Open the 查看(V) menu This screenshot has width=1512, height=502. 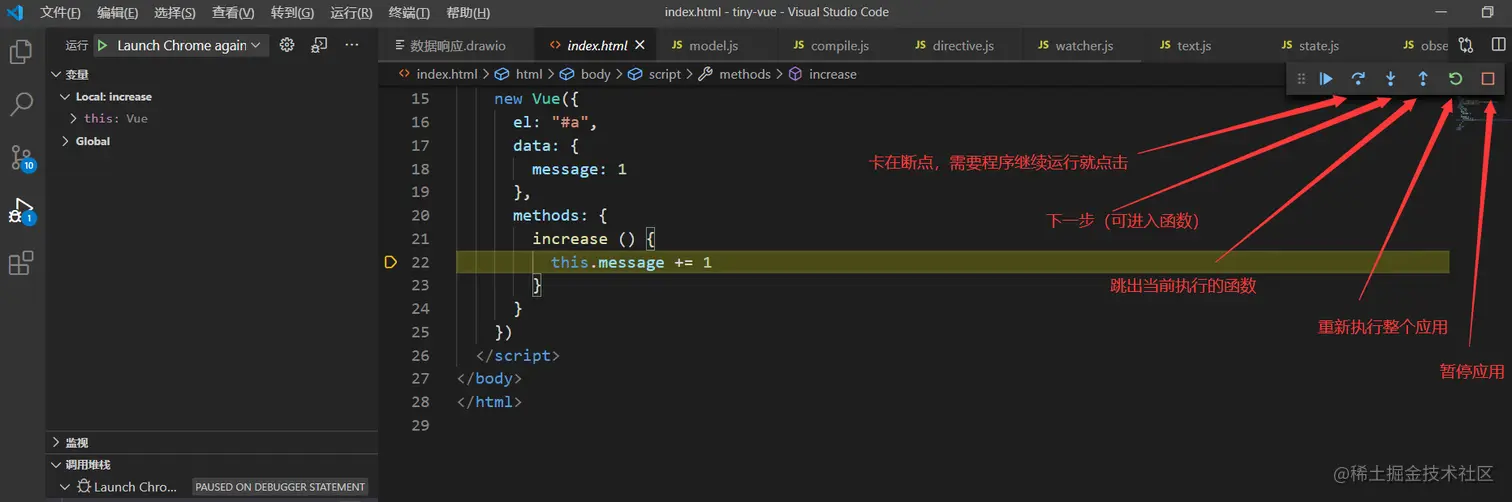pyautogui.click(x=233, y=13)
